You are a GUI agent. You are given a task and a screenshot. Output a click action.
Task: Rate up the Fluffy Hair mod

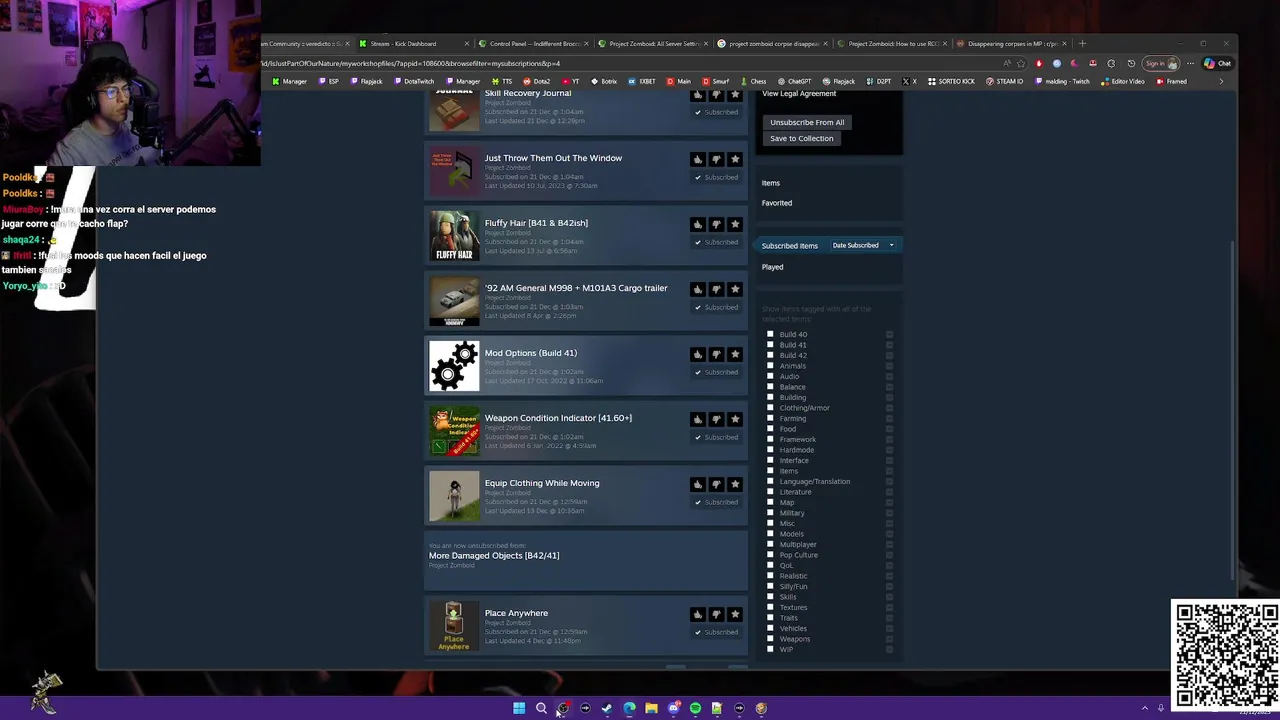697,224
